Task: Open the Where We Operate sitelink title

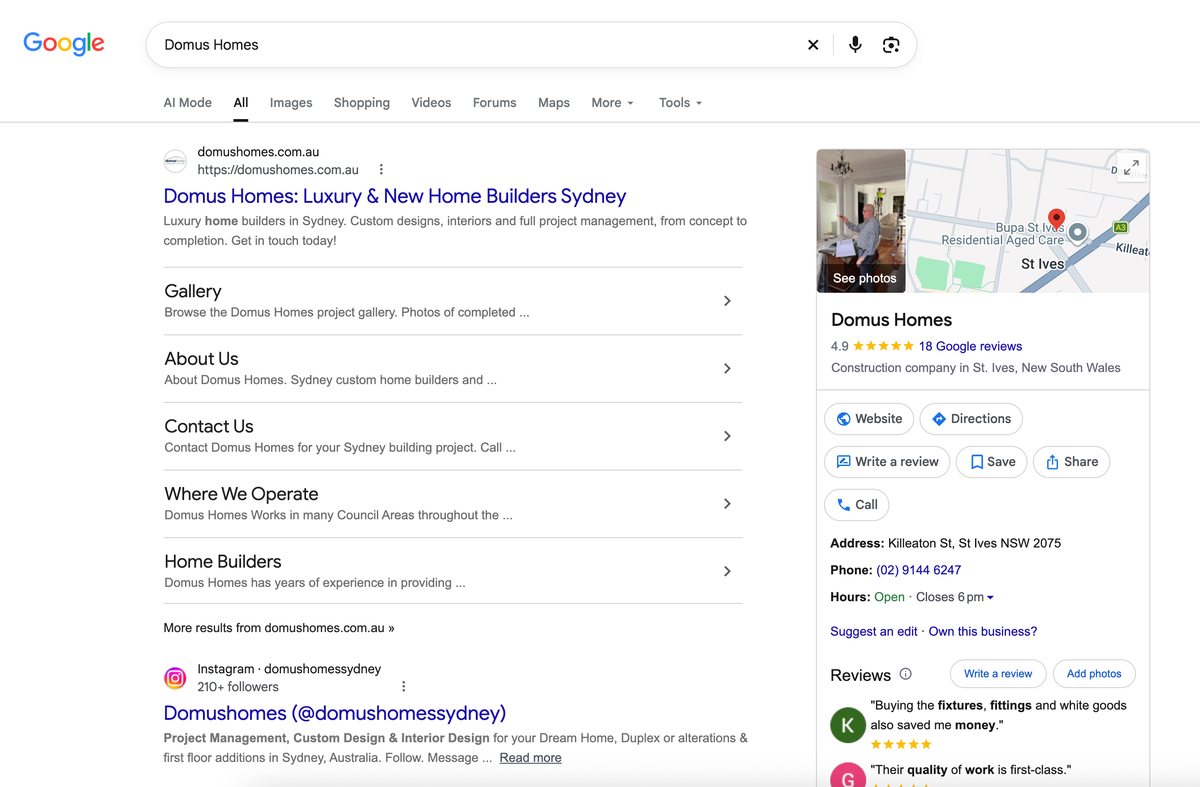Action: [241, 494]
